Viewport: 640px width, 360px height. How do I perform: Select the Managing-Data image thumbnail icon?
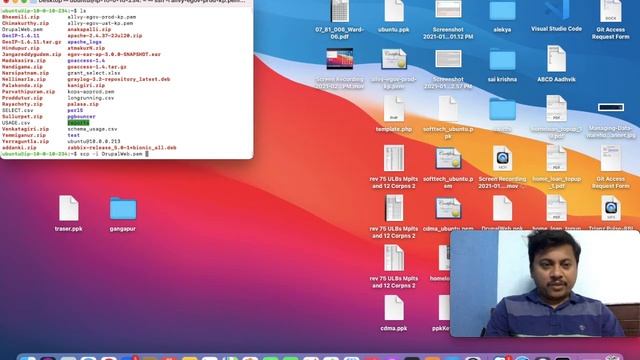[611, 108]
